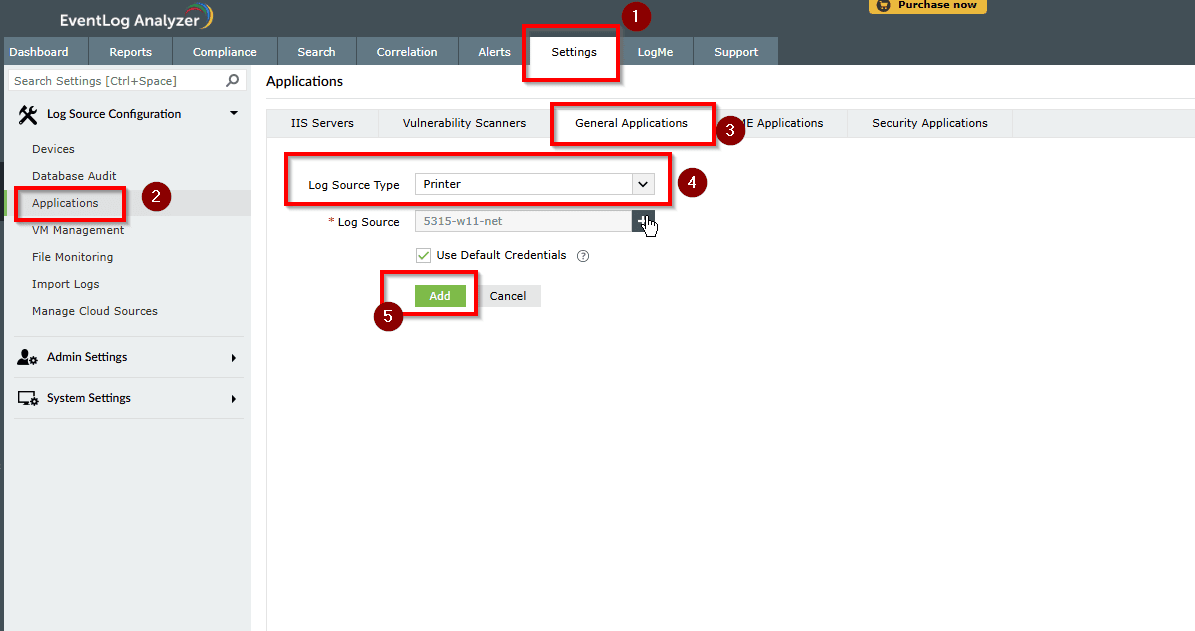Screen dimensions: 1195x631
Task: Click the EventLog Analyzer logo
Action: [136, 18]
